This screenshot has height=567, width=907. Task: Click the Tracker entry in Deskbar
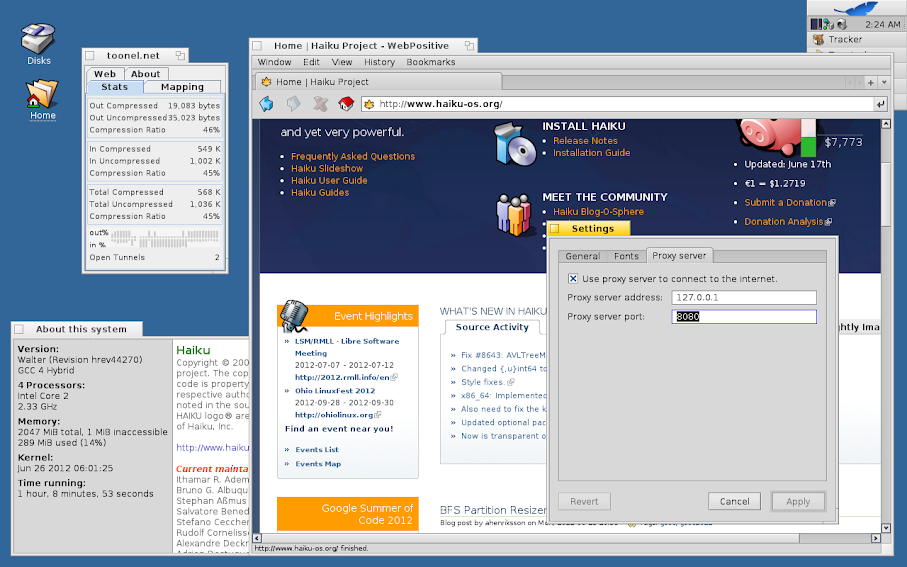click(x=857, y=39)
